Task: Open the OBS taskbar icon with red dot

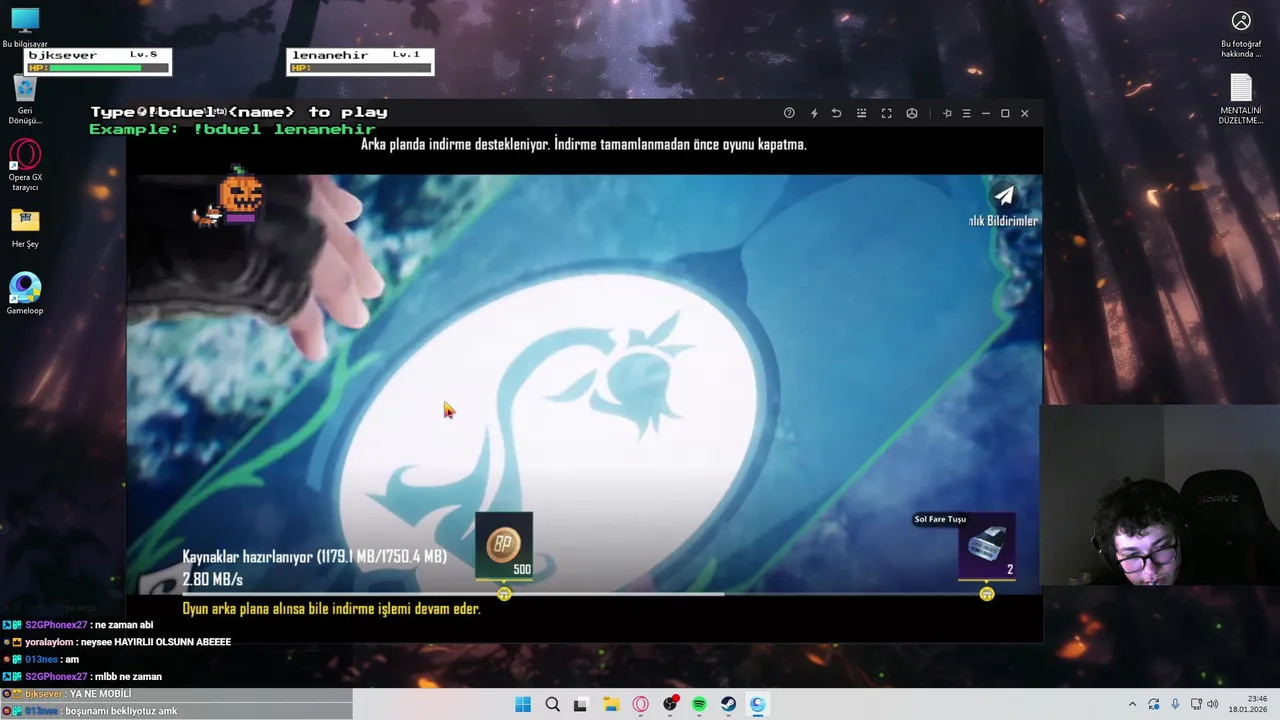Action: (670, 704)
